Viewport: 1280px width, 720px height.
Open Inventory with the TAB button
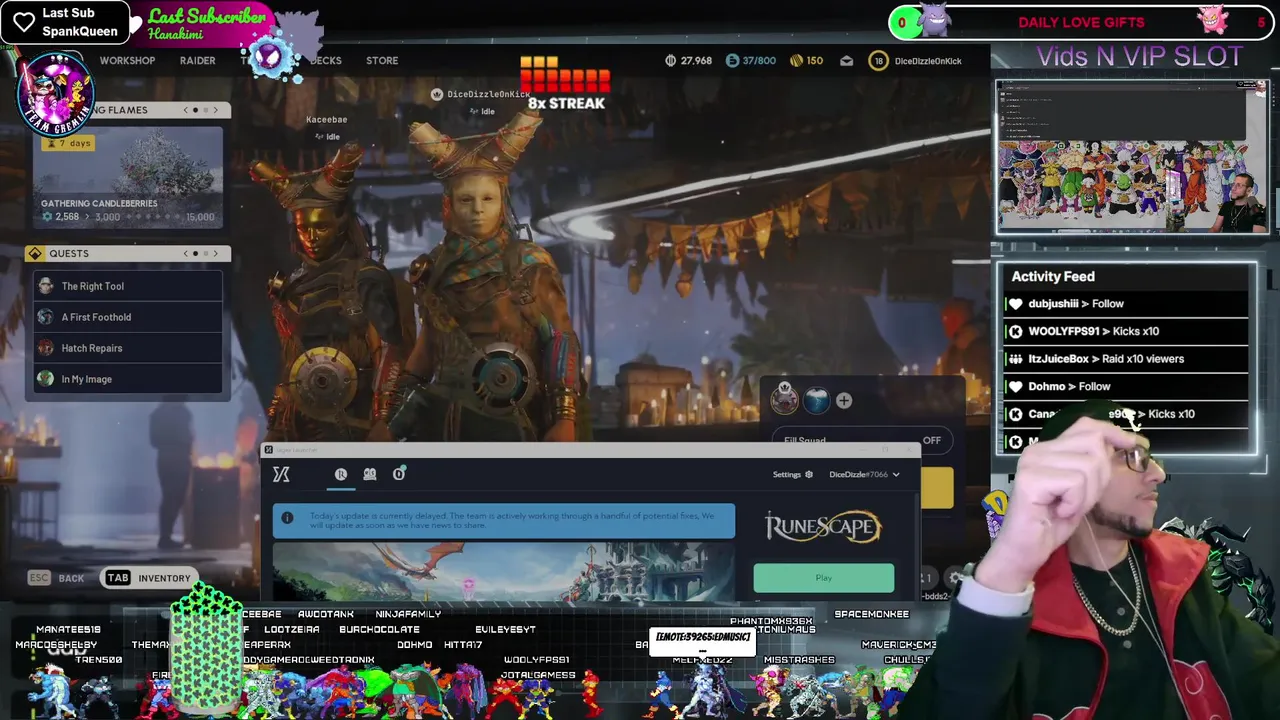point(148,578)
